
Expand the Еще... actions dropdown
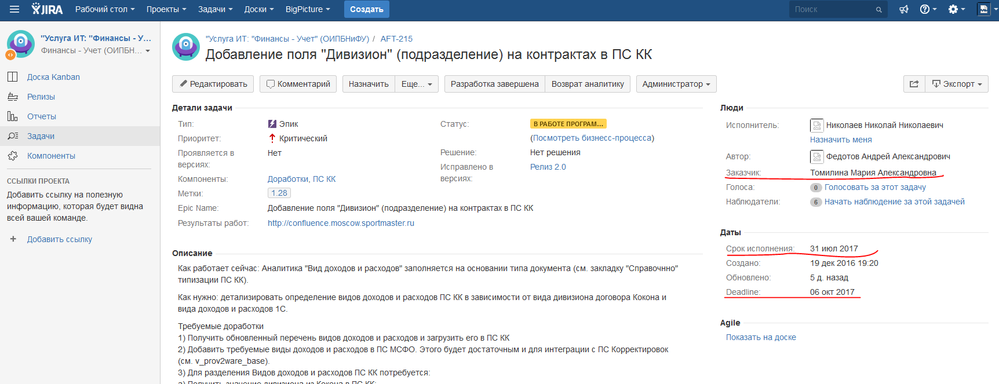tap(417, 84)
